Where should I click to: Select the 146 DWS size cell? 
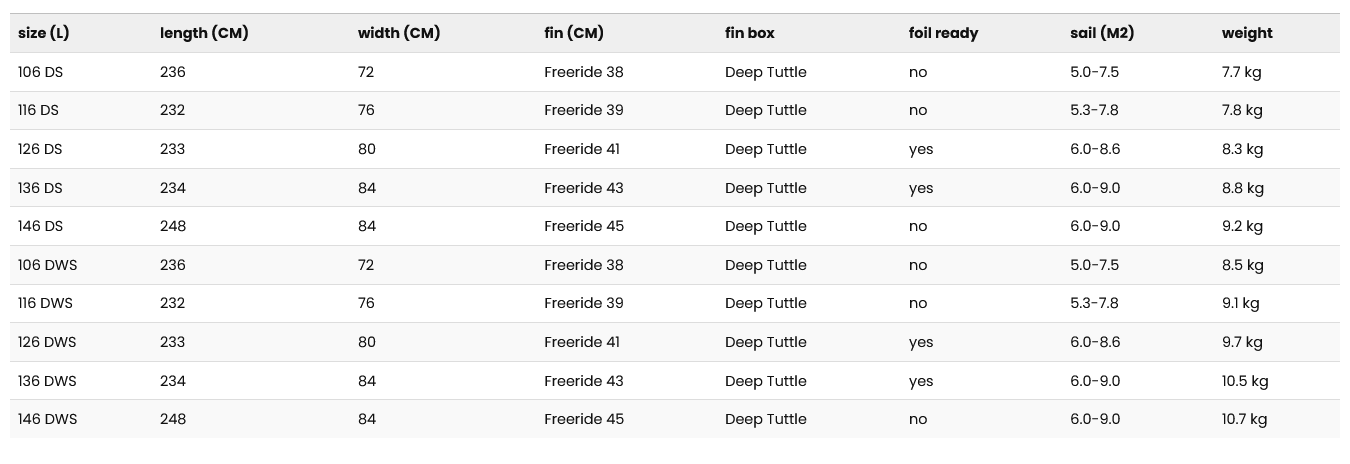pos(47,419)
